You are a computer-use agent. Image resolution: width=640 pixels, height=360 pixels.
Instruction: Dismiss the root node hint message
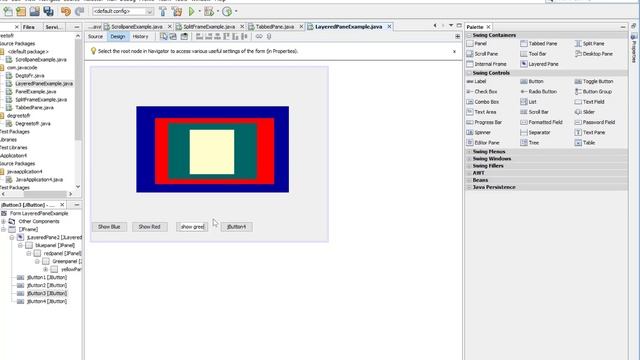454,51
